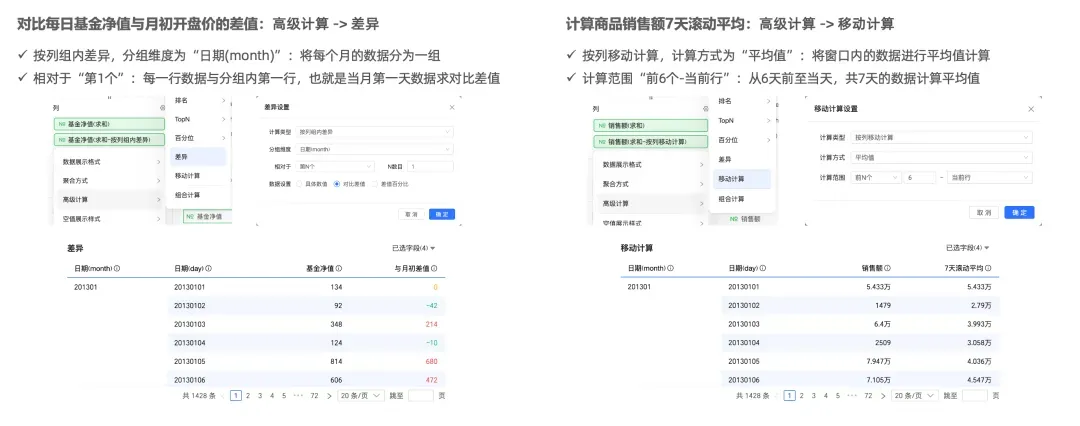
Task: Open 高级计算 in left context menu
Action: pyautogui.click(x=110, y=200)
